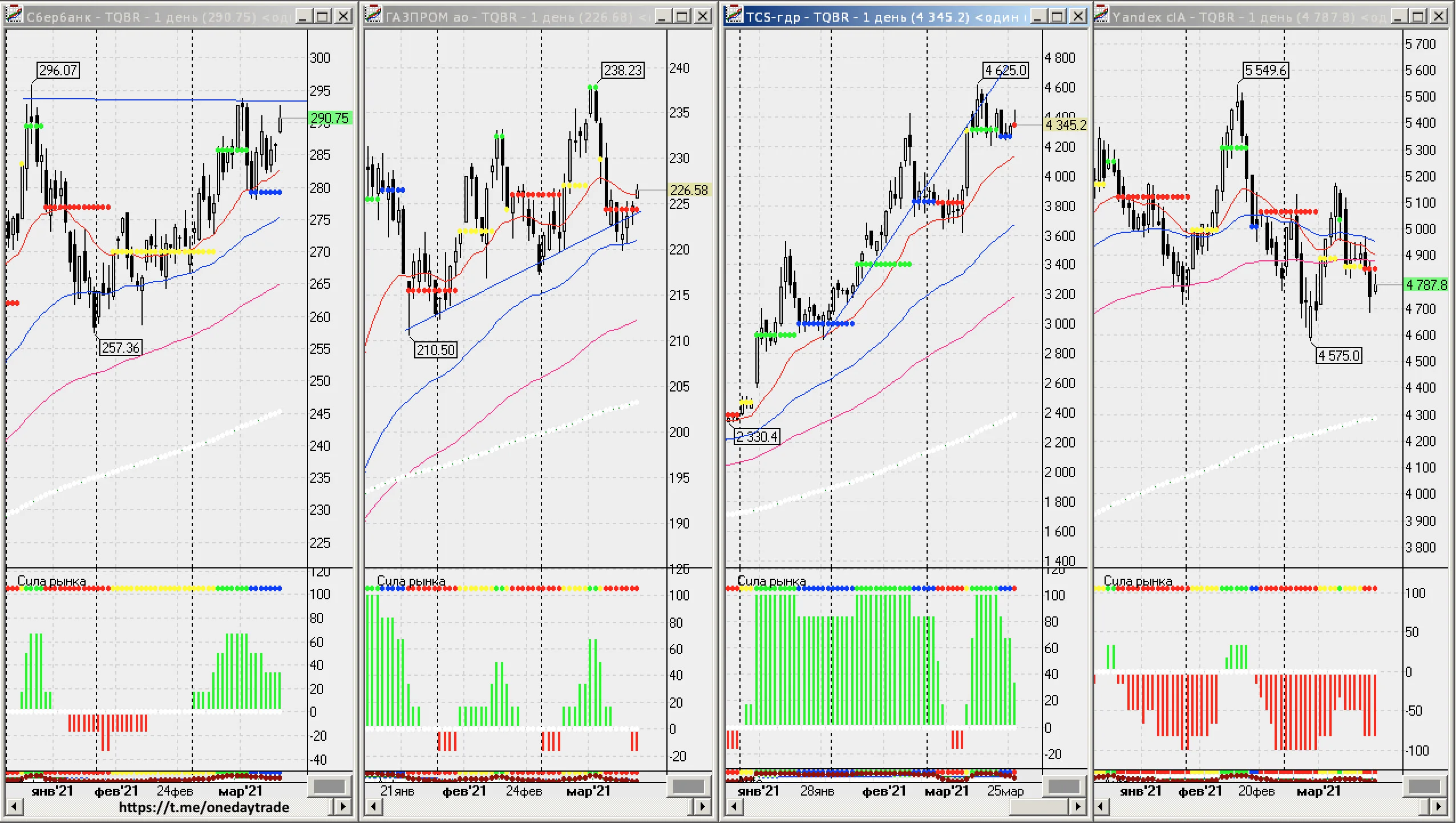The height and width of the screenshot is (823, 1456).
Task: Minimize the TCS-гдр chart window
Action: (1038, 16)
